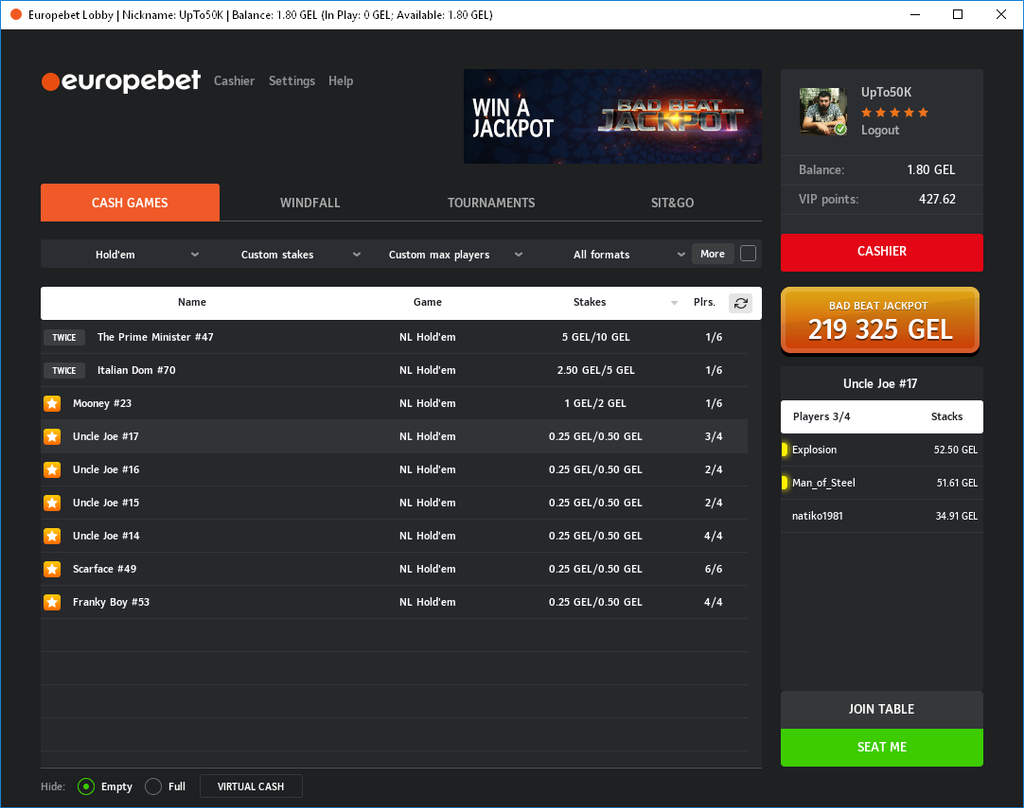Click the VIP points value 427.62
The height and width of the screenshot is (808, 1024).
(937, 199)
